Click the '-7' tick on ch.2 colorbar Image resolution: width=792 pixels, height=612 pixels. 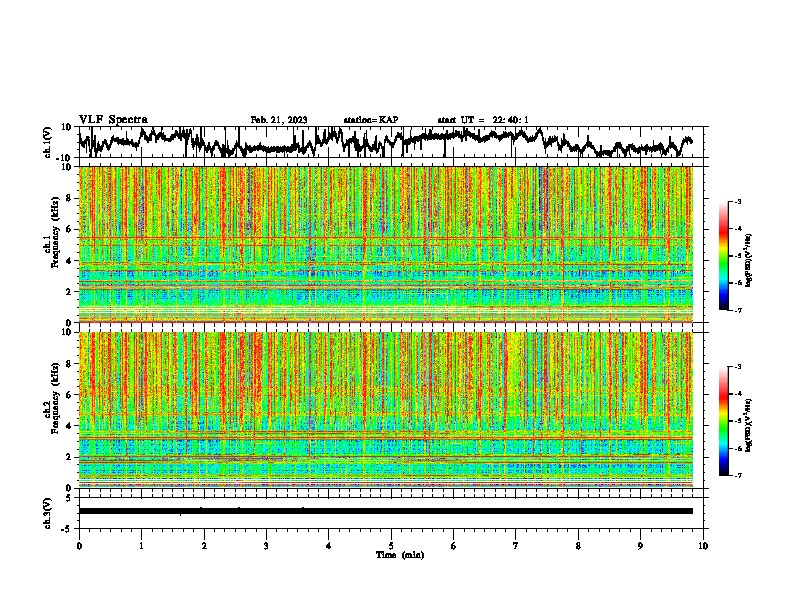tap(737, 475)
